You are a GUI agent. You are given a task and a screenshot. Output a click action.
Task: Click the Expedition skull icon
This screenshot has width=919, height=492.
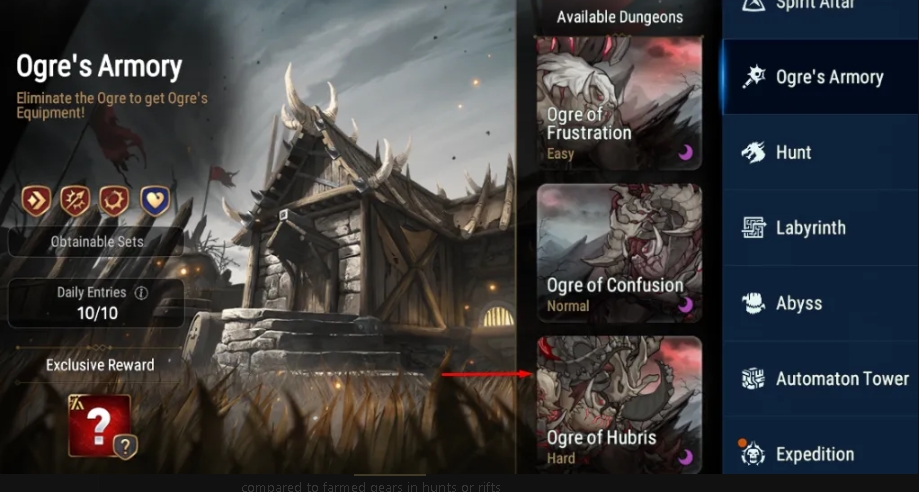(753, 454)
